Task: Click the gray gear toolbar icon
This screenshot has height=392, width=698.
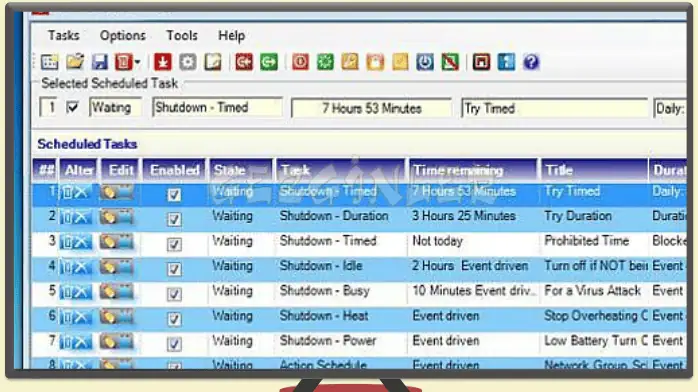Action: pos(187,62)
